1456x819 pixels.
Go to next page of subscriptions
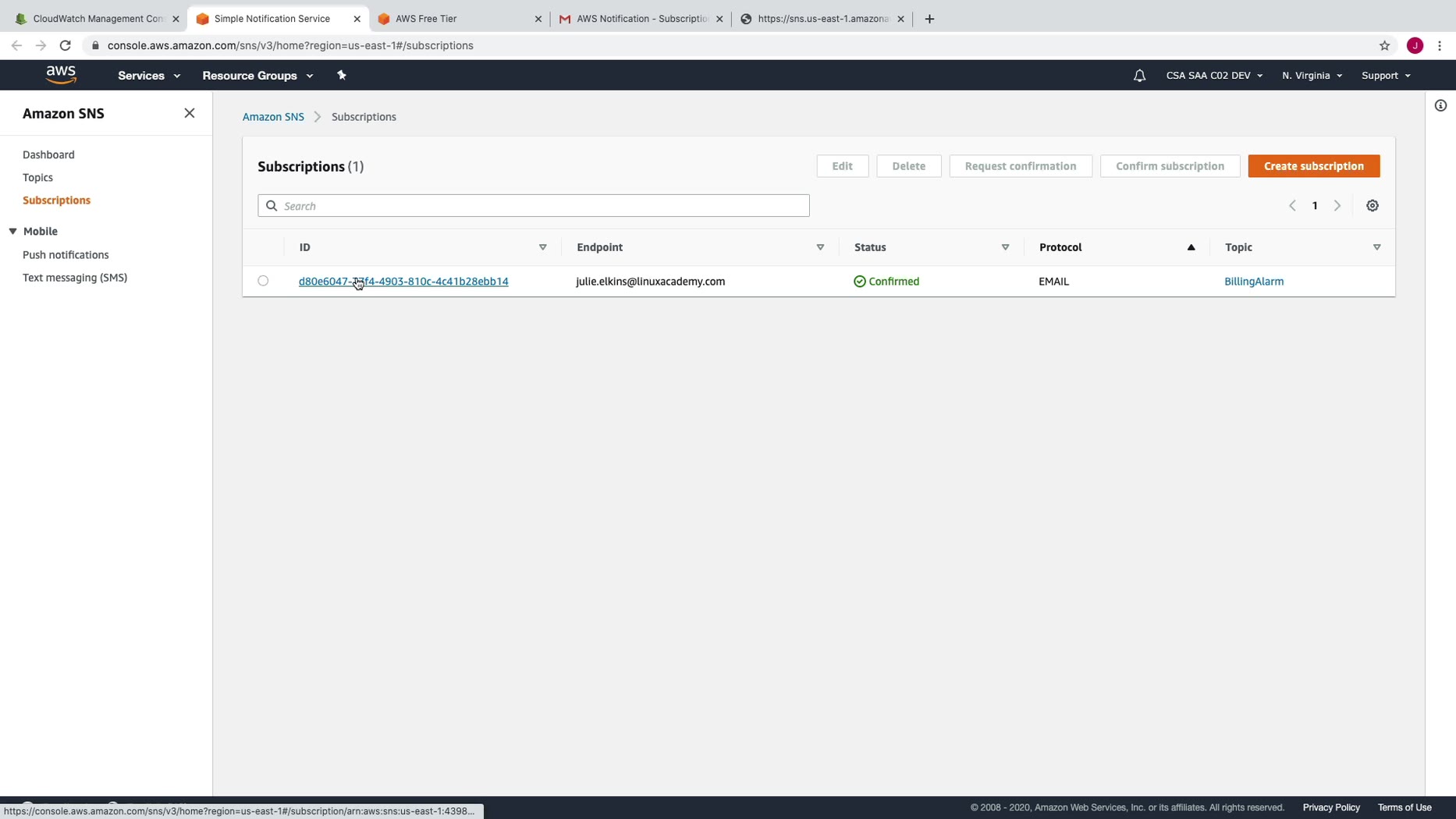click(1337, 206)
